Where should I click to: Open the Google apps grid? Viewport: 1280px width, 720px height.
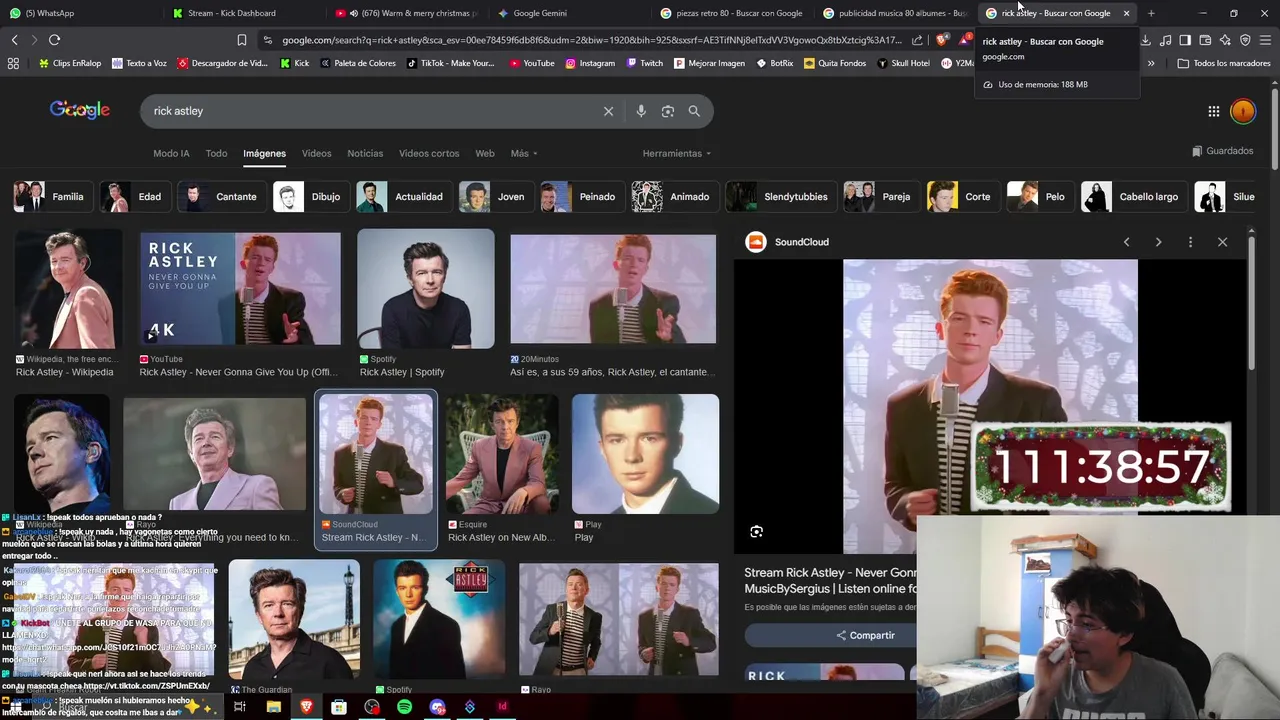[x=1213, y=112]
